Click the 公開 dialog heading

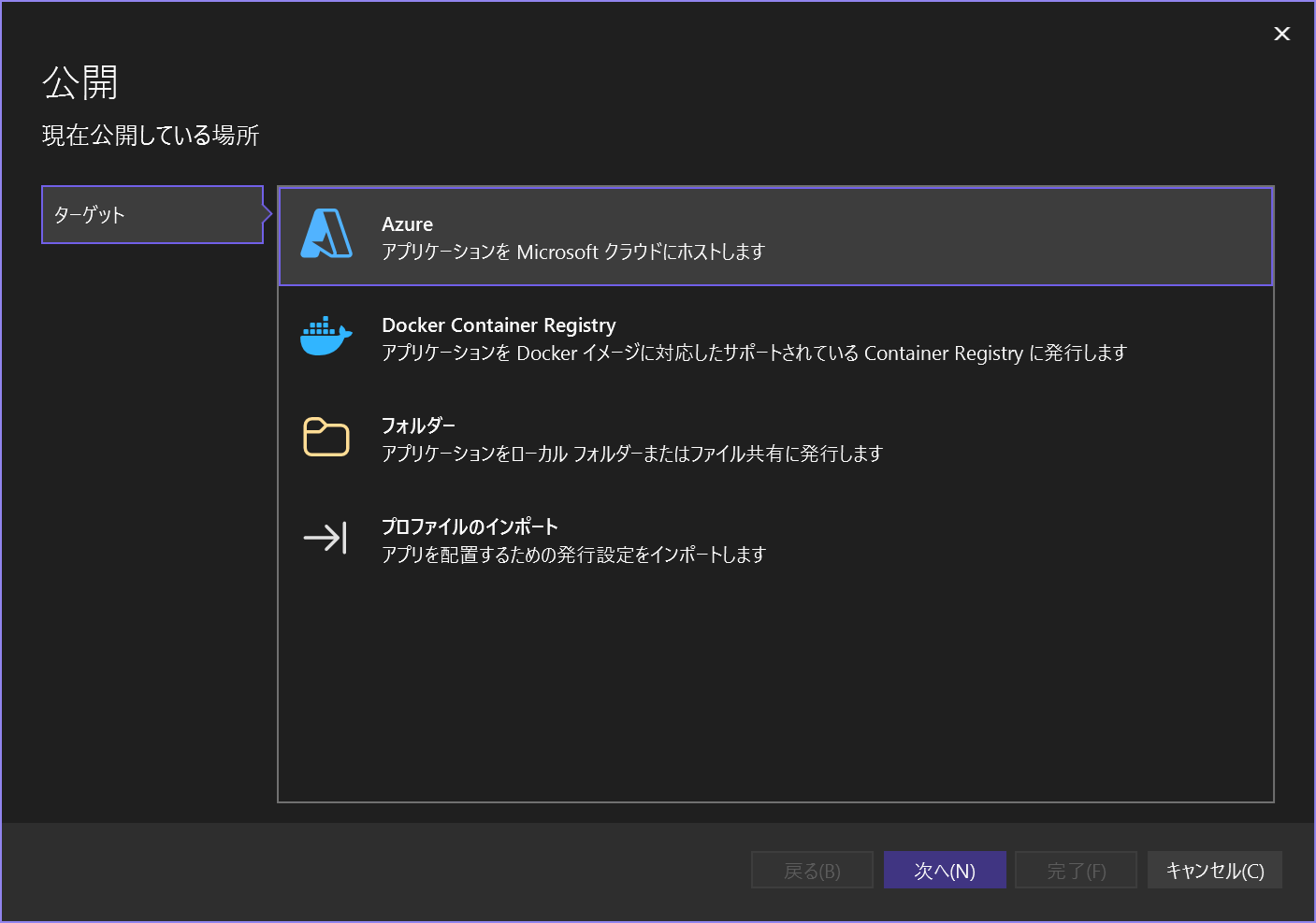[80, 82]
